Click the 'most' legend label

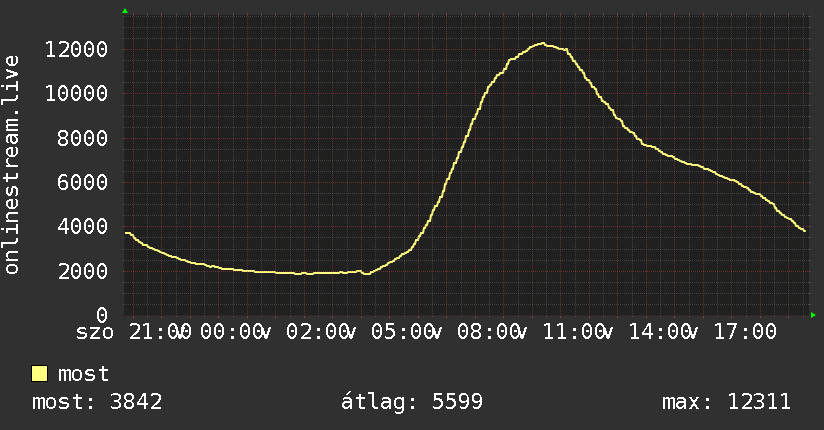tap(83, 374)
